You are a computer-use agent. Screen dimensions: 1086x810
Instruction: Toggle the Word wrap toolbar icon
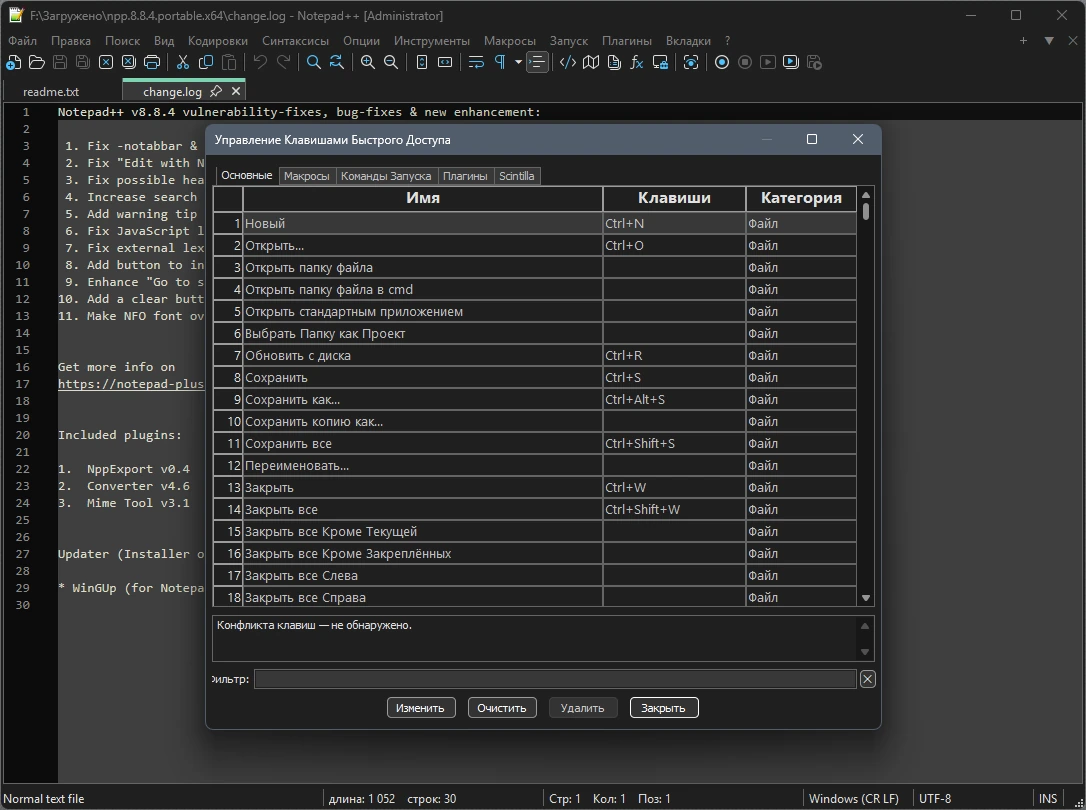pyautogui.click(x=476, y=62)
